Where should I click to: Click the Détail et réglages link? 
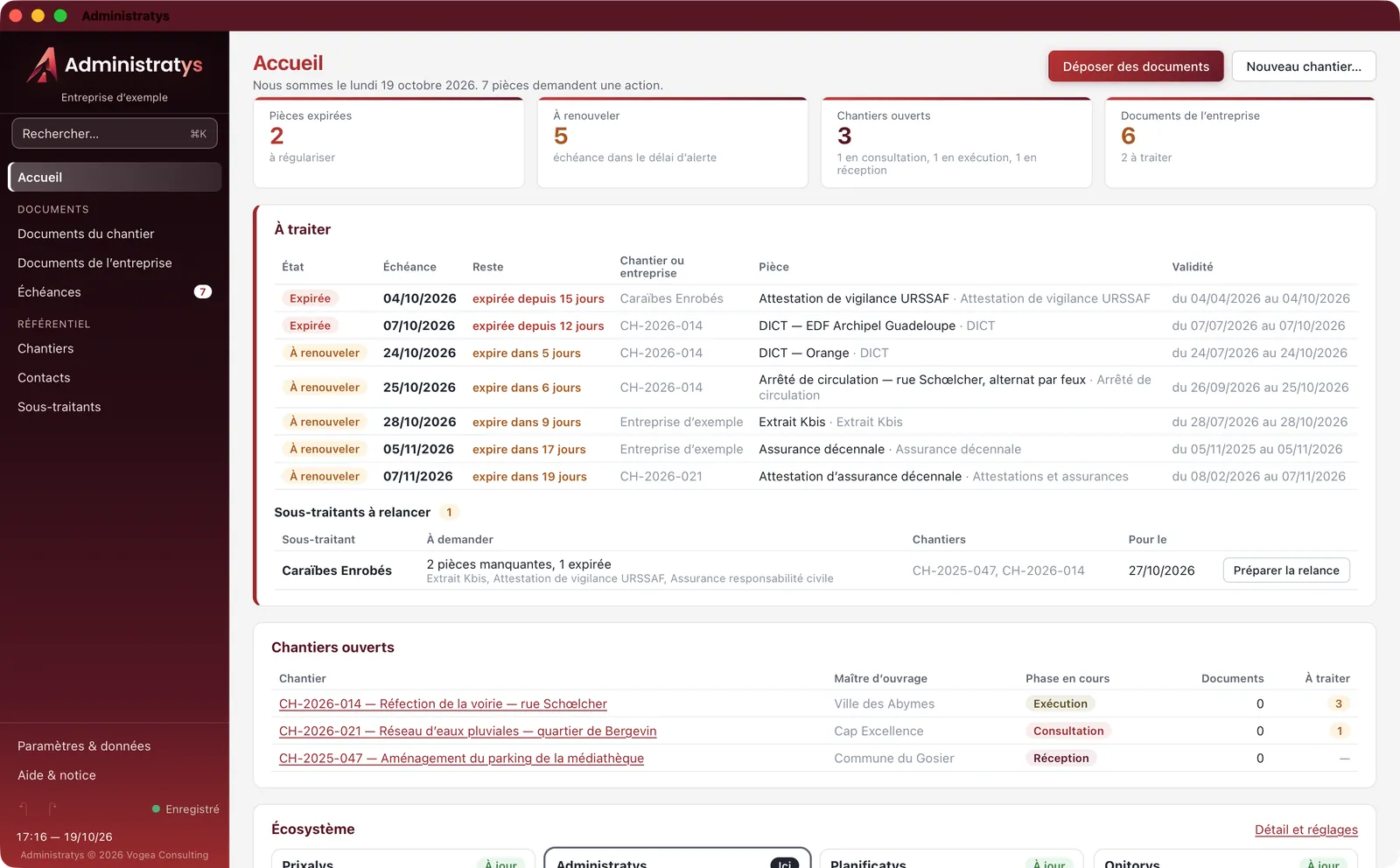[1306, 829]
